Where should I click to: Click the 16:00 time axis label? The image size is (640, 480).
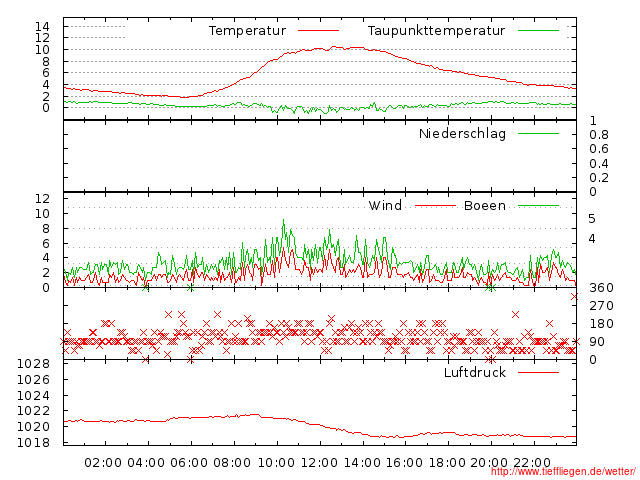[x=404, y=463]
